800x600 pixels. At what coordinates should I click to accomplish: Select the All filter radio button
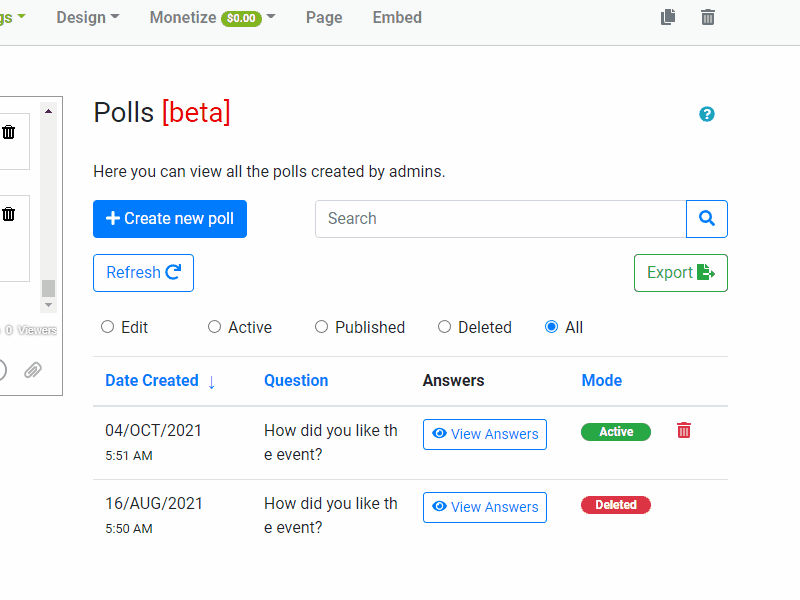pyautogui.click(x=551, y=327)
